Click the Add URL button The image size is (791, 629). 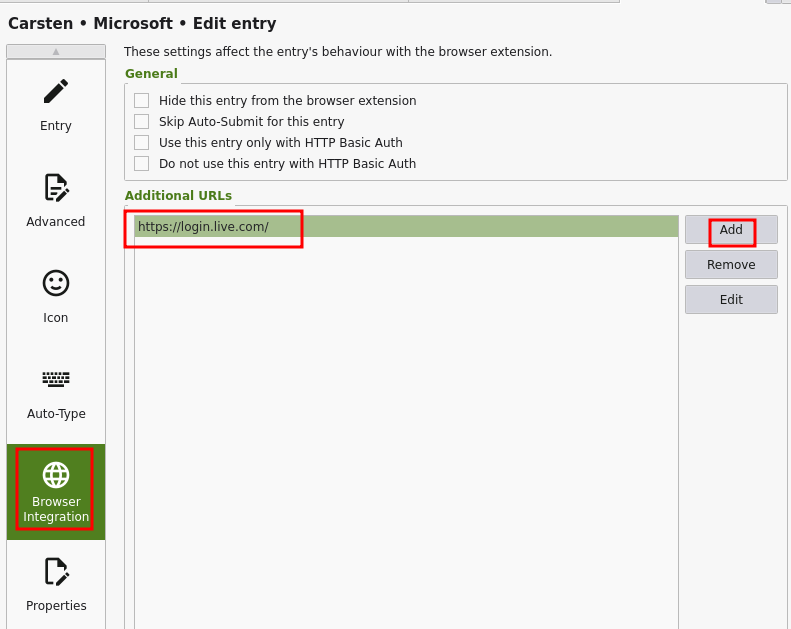click(x=731, y=230)
